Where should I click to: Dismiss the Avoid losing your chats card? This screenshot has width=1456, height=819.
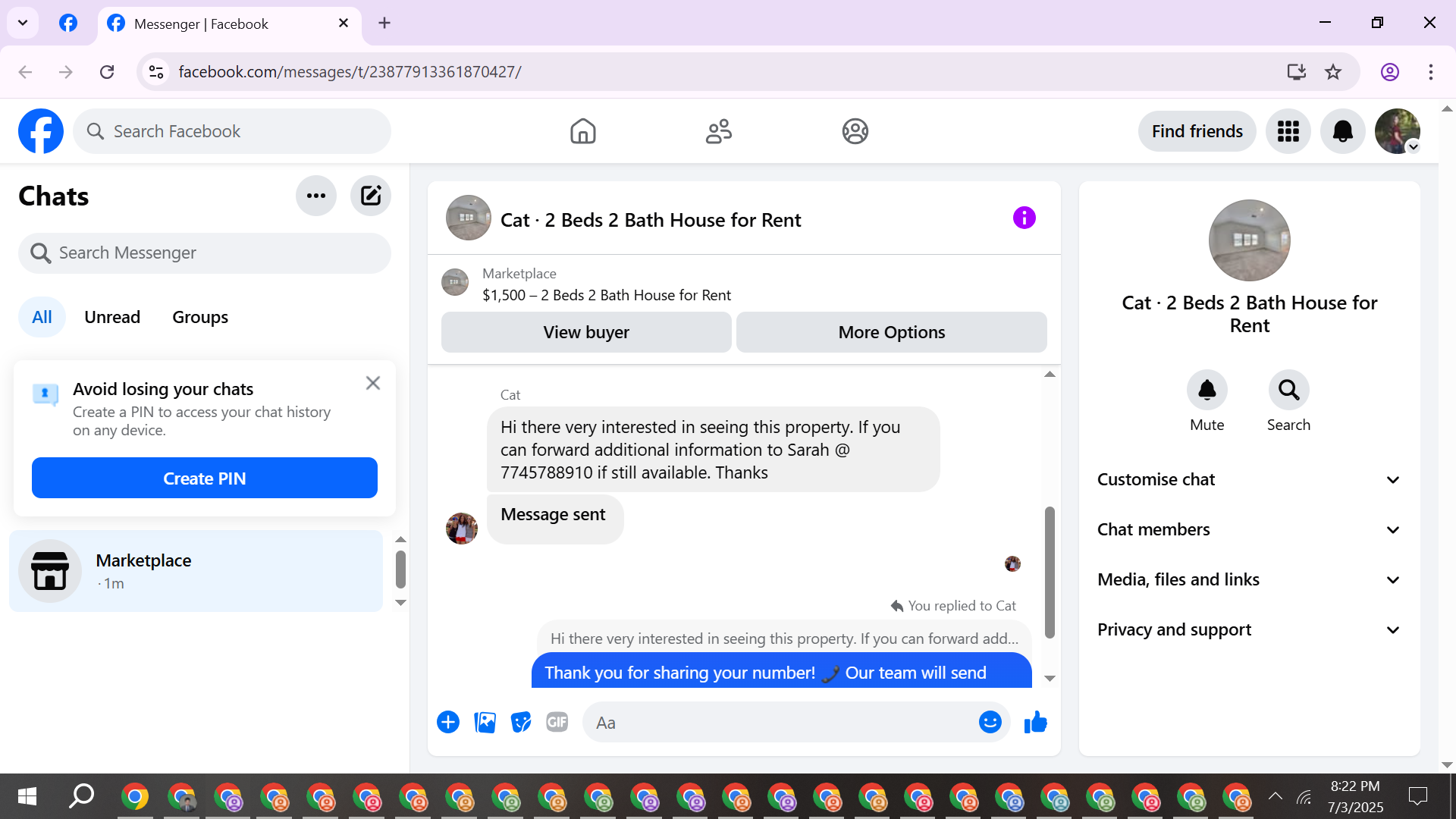[372, 383]
